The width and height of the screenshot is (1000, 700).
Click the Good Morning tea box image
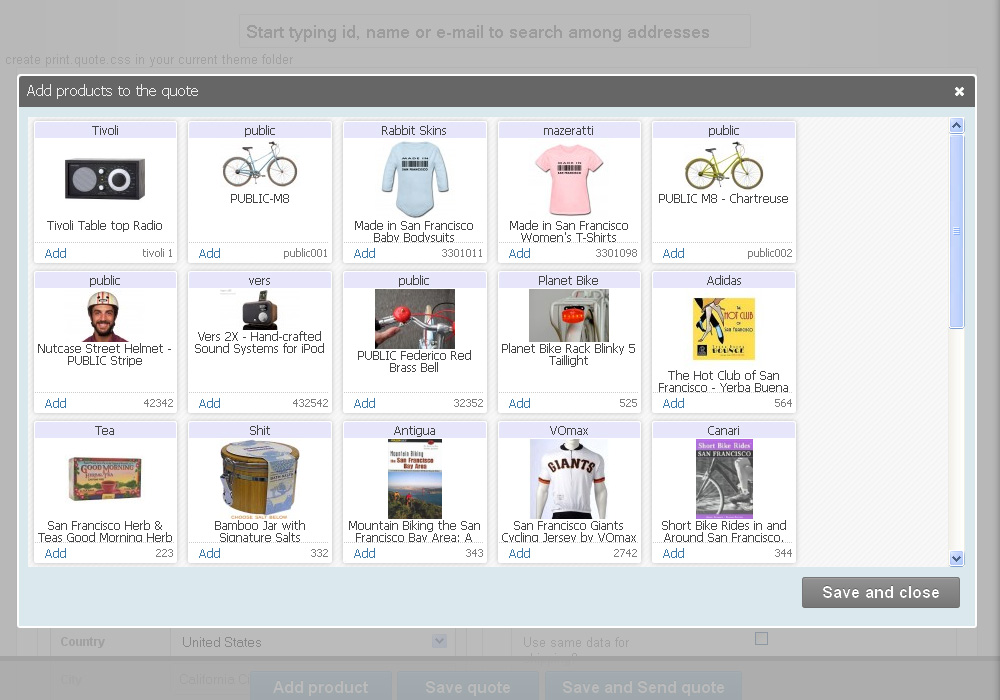tap(105, 479)
